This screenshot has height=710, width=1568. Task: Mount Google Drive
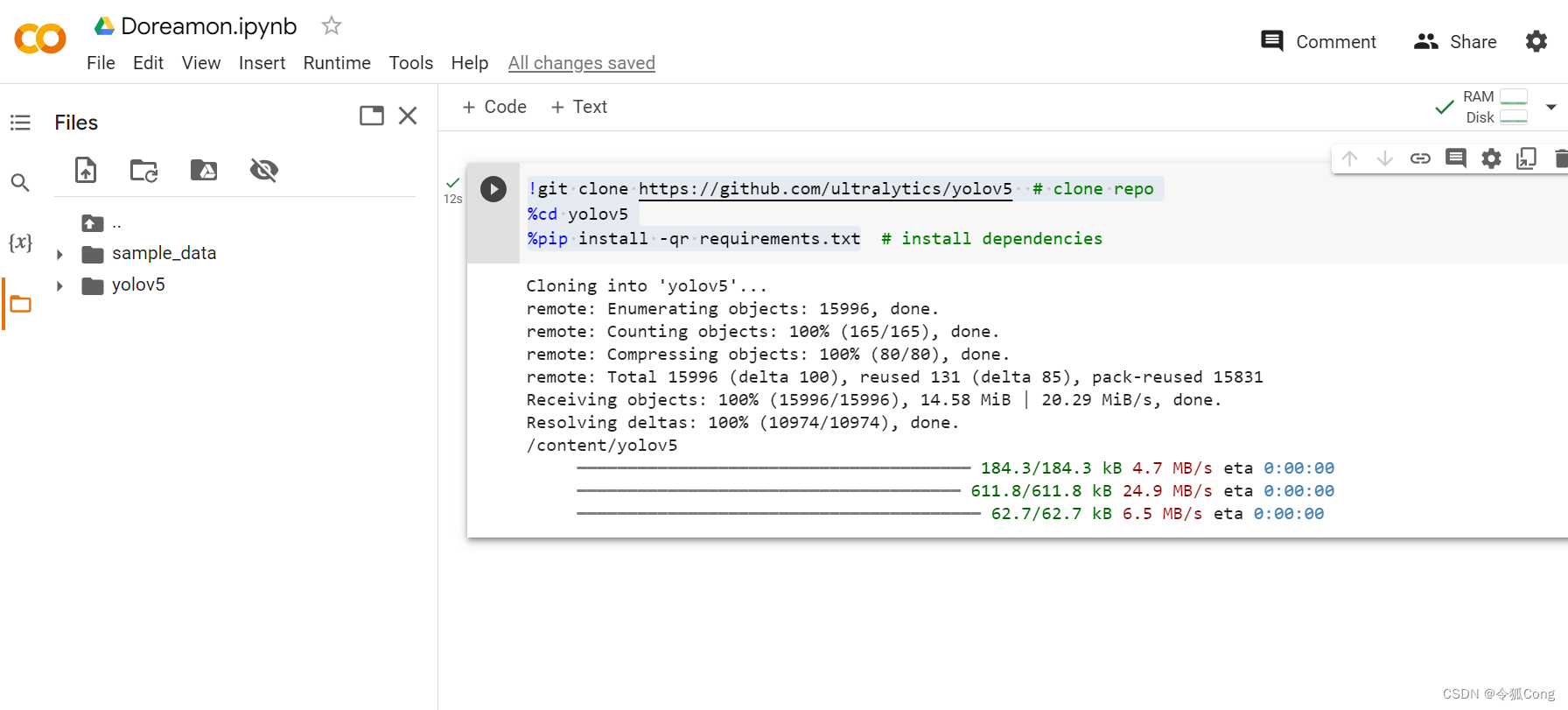coord(204,170)
